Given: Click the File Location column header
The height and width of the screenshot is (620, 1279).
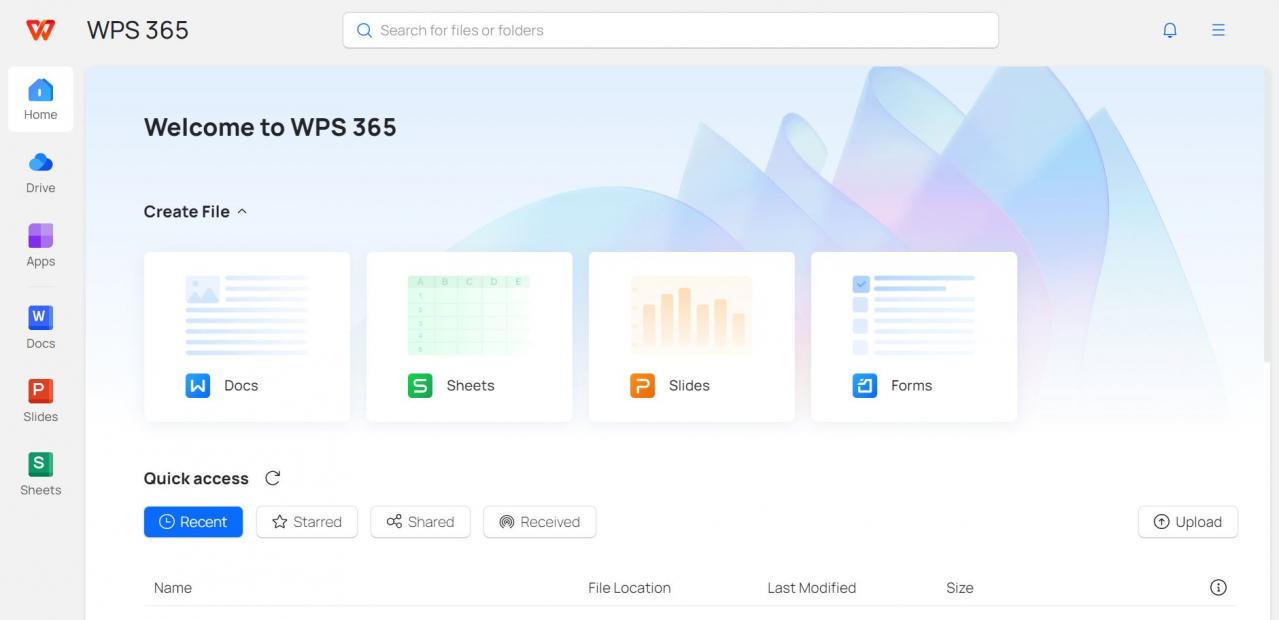Looking at the screenshot, I should pos(629,588).
